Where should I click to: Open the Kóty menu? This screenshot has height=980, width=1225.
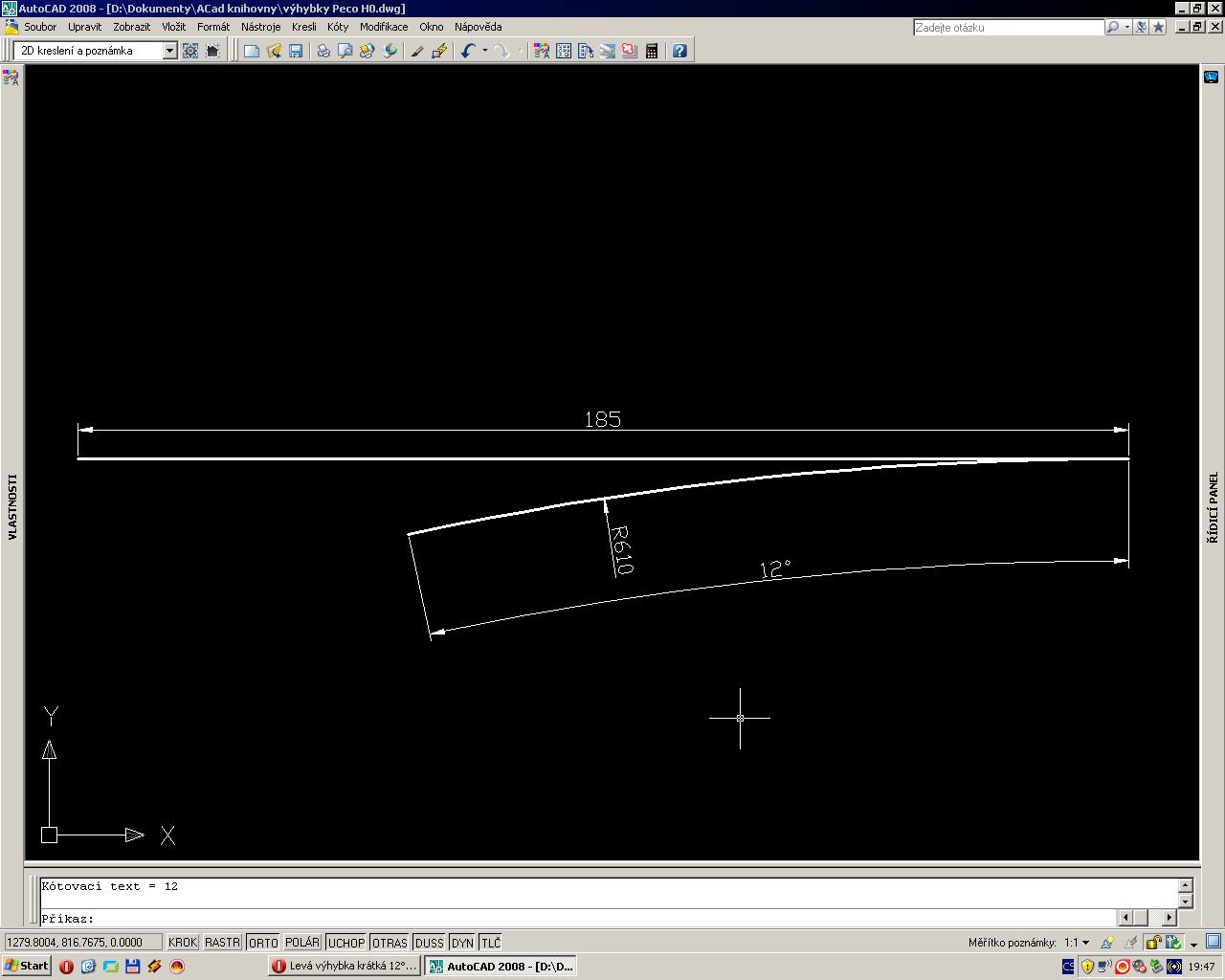pos(337,27)
